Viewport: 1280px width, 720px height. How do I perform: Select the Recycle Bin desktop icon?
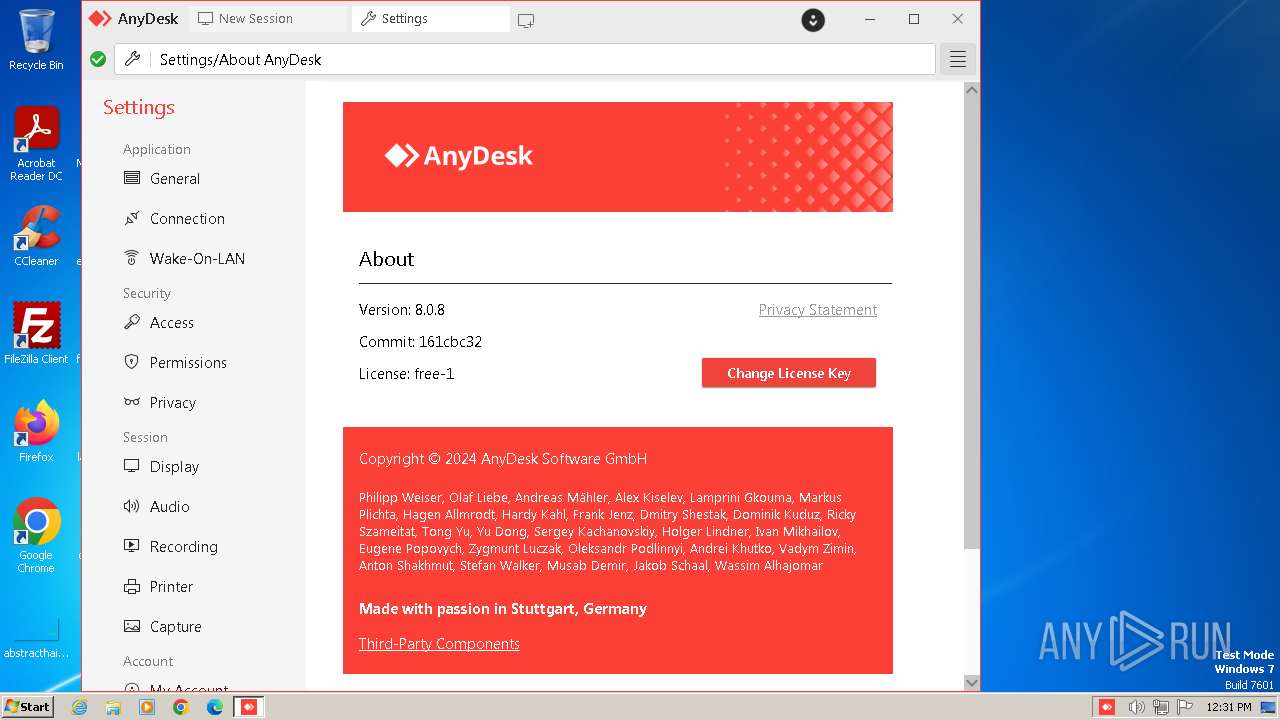pyautogui.click(x=36, y=40)
